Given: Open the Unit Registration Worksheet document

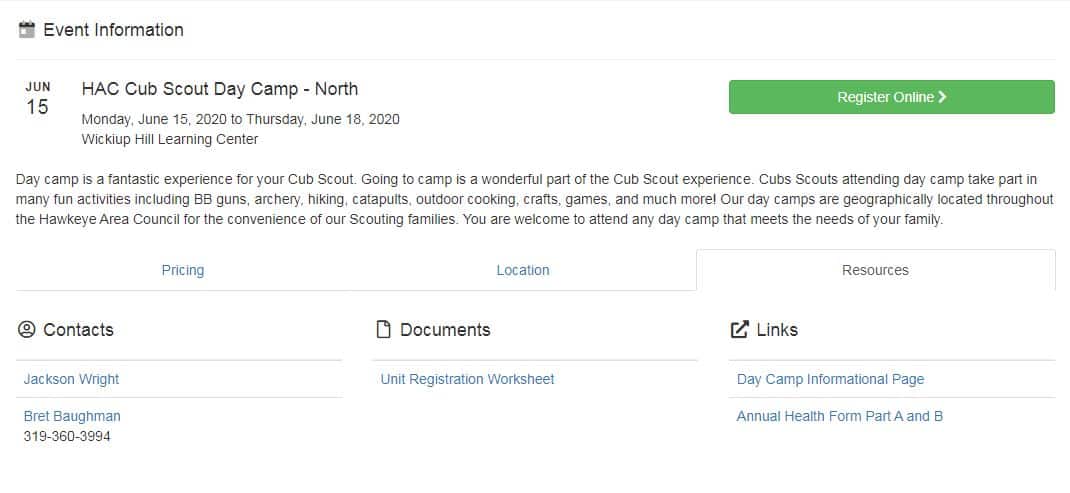Looking at the screenshot, I should 467,379.
